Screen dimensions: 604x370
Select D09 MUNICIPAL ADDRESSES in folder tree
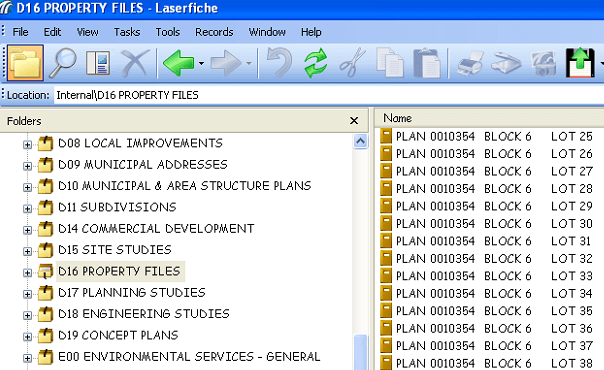pyautogui.click(x=143, y=165)
